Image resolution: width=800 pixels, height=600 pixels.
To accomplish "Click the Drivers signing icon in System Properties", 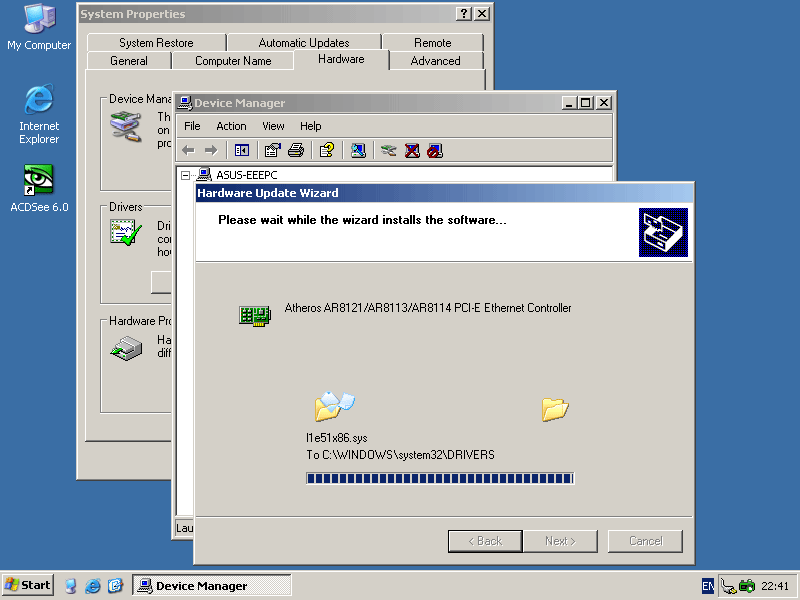I will pyautogui.click(x=126, y=233).
